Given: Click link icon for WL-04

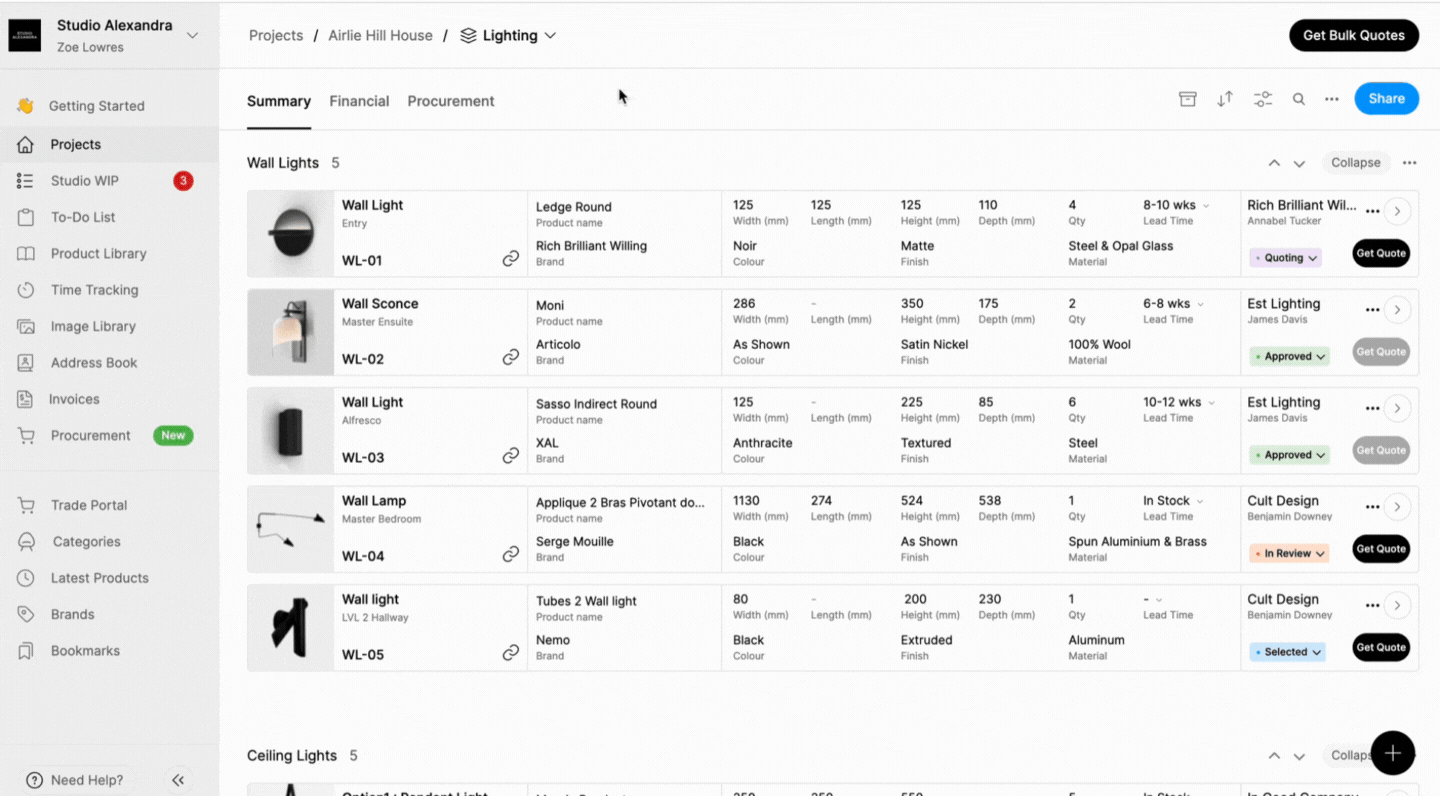Looking at the screenshot, I should tap(511, 554).
